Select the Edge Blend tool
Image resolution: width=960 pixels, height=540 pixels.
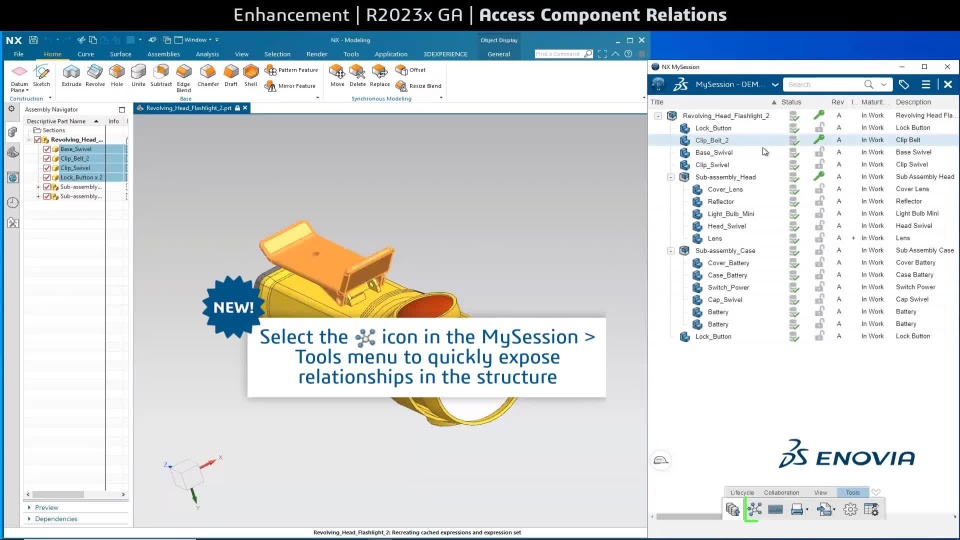[x=184, y=78]
